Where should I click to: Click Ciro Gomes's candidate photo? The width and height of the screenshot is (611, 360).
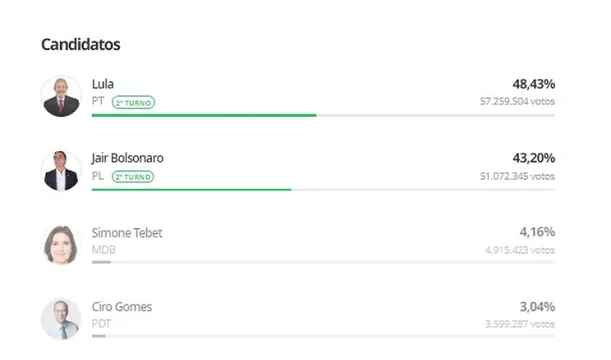coord(61,319)
